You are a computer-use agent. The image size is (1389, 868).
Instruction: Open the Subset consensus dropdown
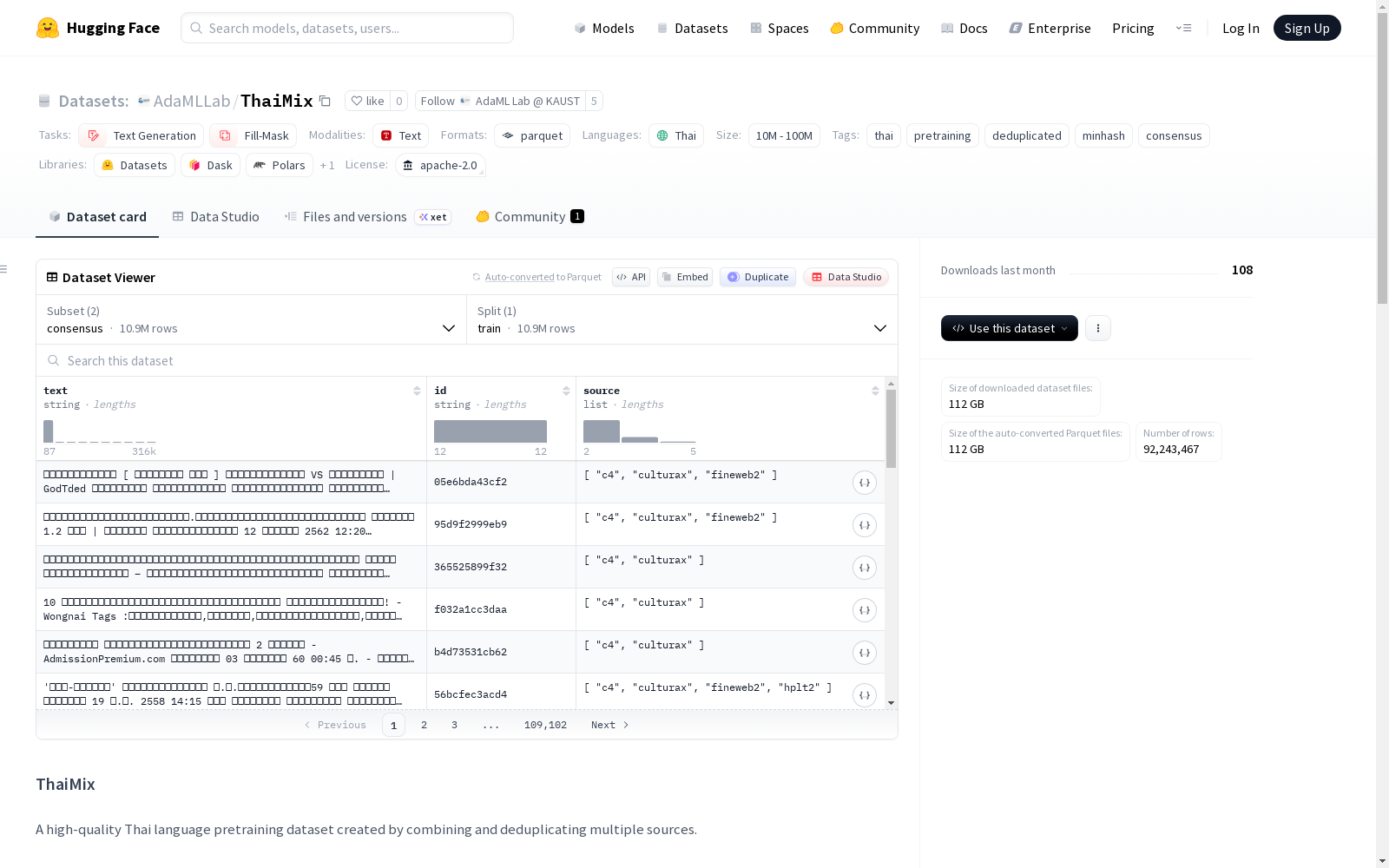tap(251, 319)
